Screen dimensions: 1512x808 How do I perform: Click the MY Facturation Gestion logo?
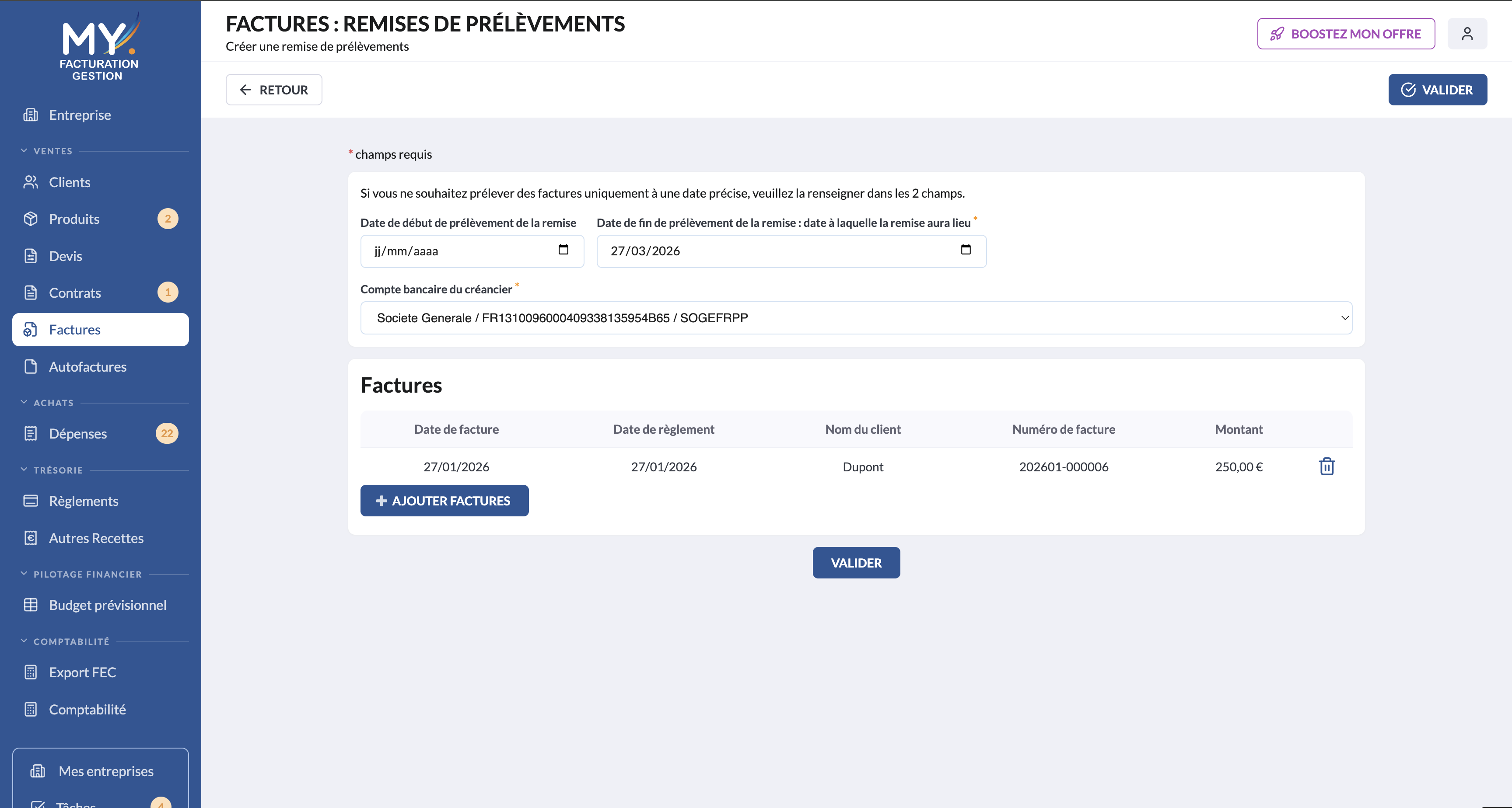(x=99, y=47)
